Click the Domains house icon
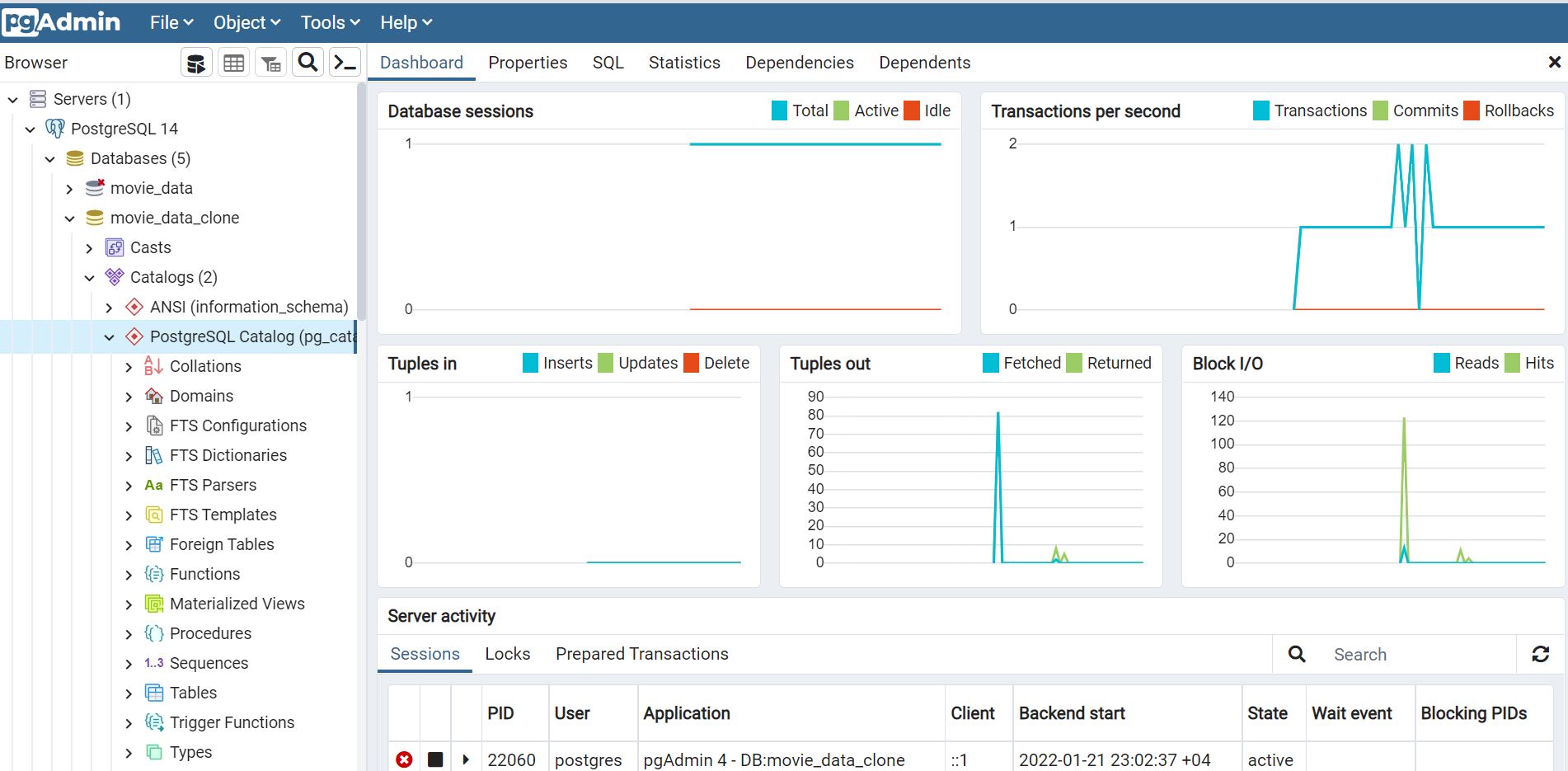The height and width of the screenshot is (771, 1568). [x=154, y=396]
